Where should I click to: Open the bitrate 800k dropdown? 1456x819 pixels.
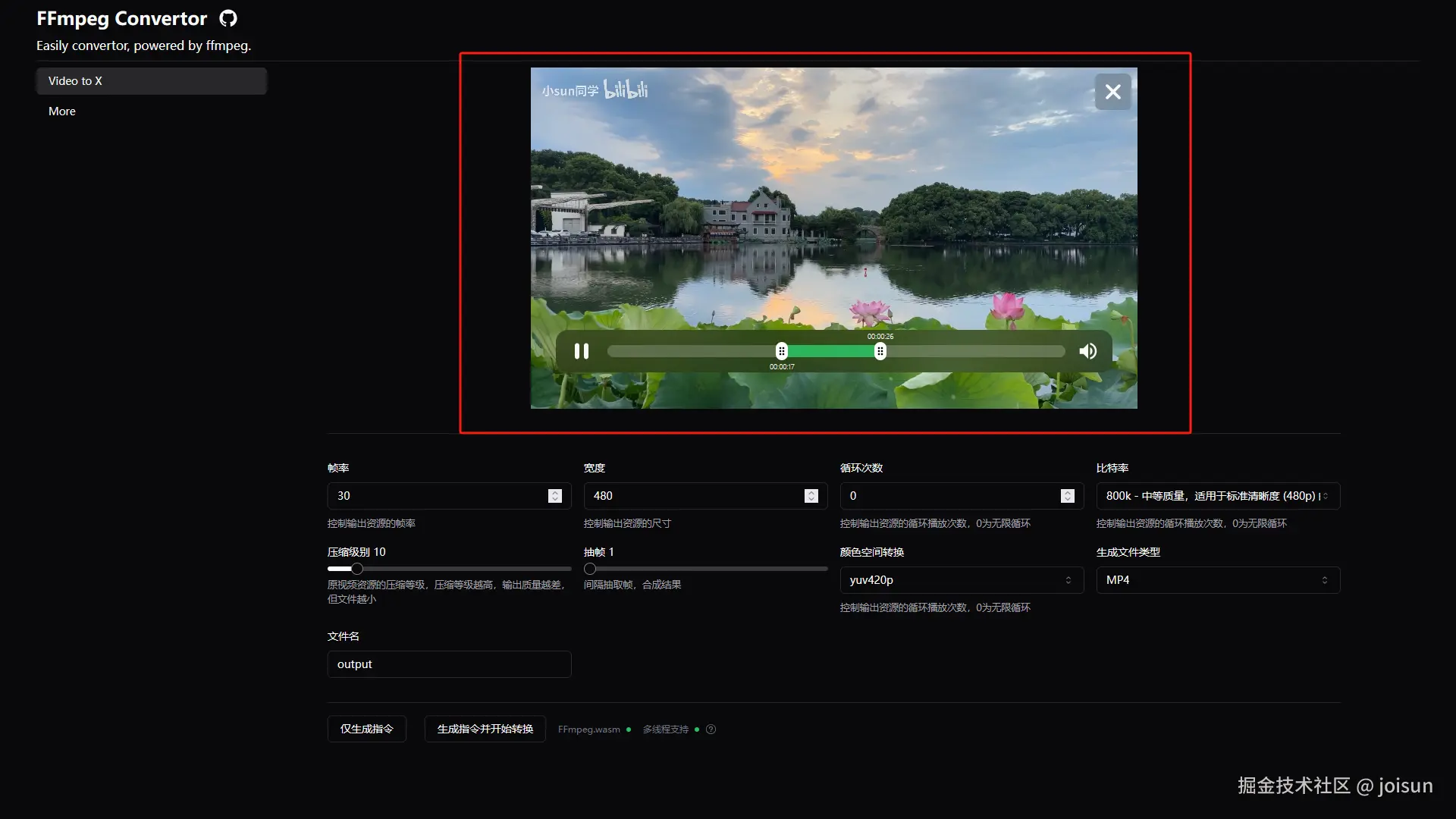pos(1217,496)
